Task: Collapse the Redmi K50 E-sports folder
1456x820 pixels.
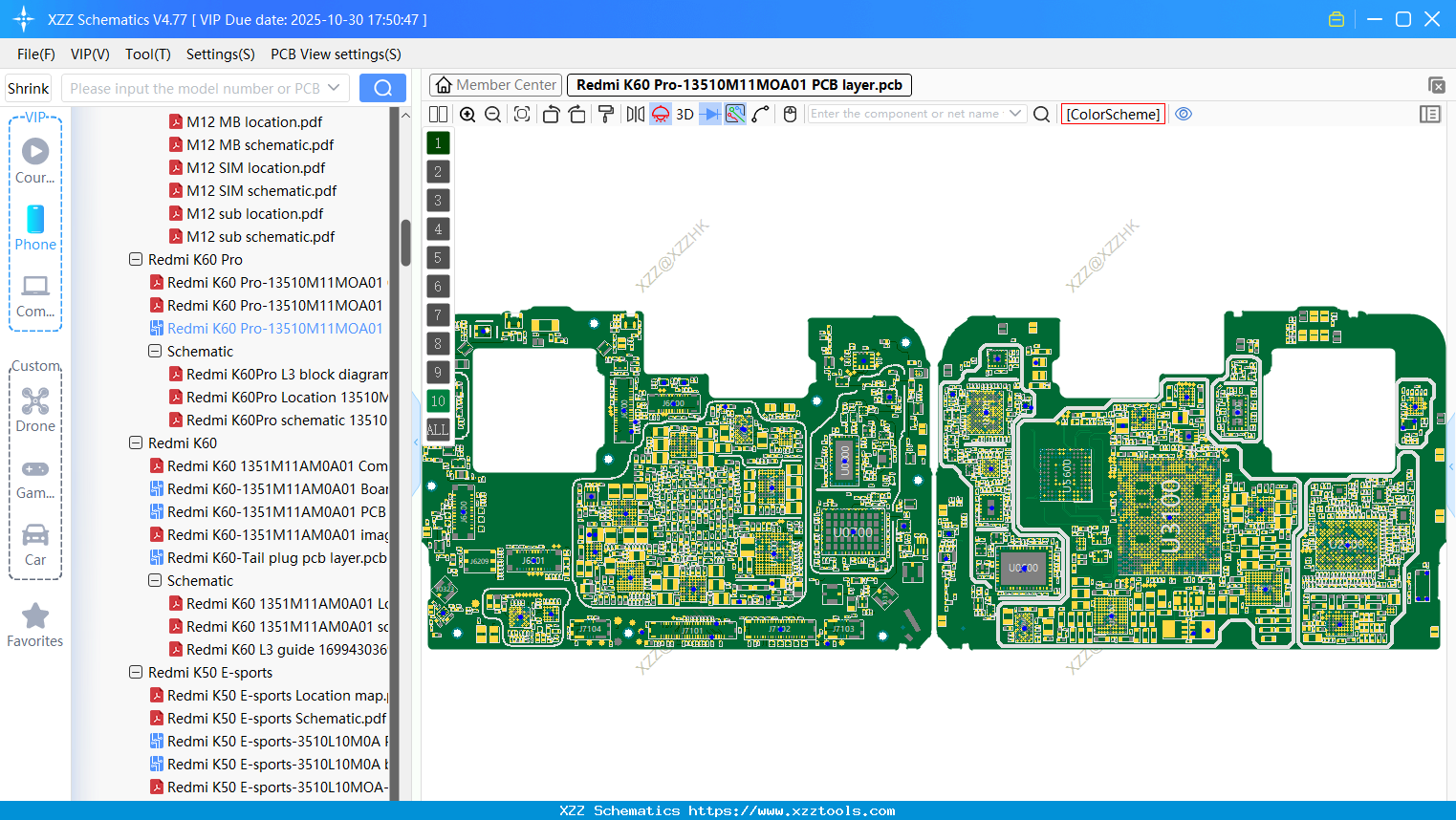Action: tap(136, 673)
